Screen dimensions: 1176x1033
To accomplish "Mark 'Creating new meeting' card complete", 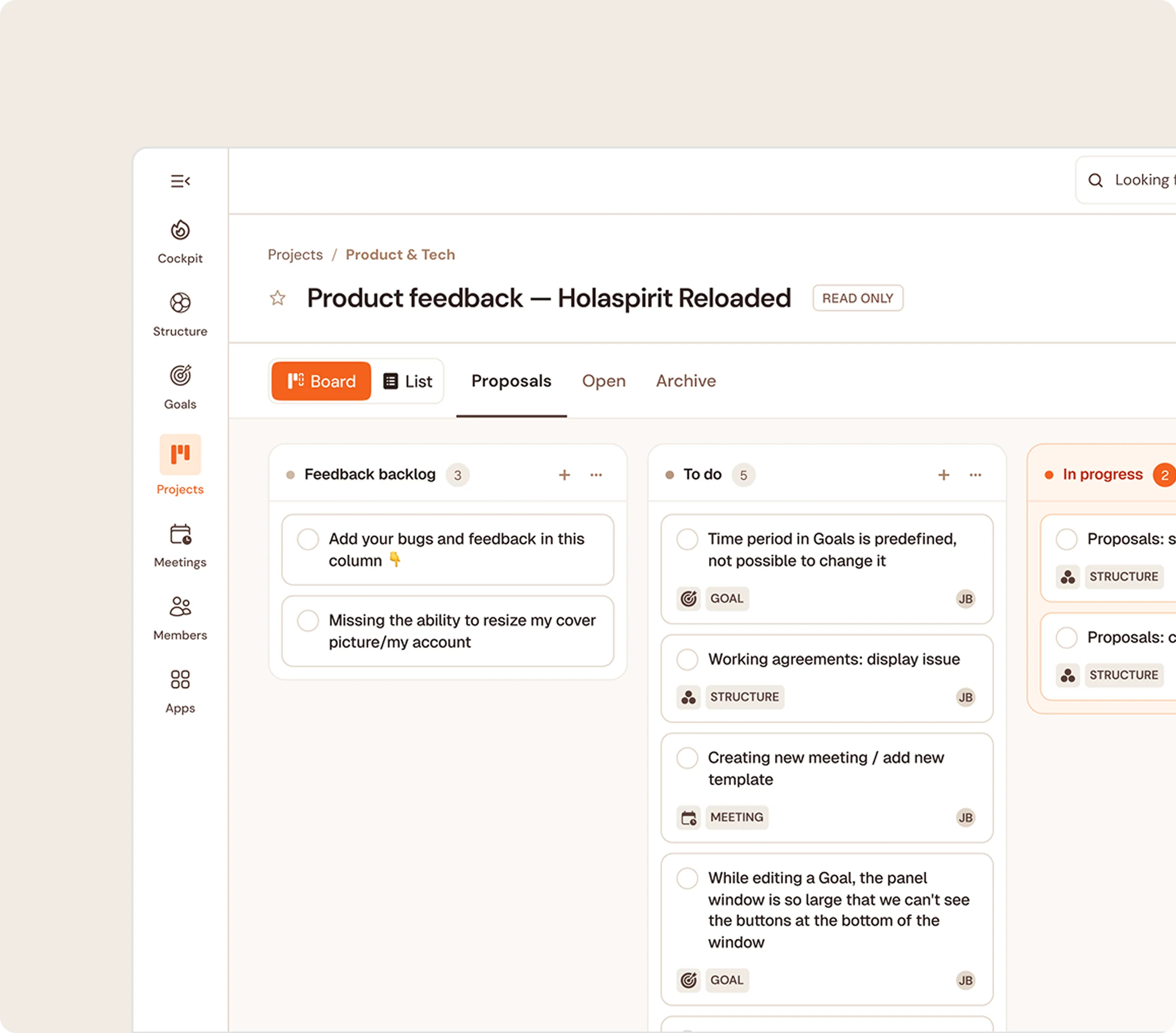I will tap(687, 758).
